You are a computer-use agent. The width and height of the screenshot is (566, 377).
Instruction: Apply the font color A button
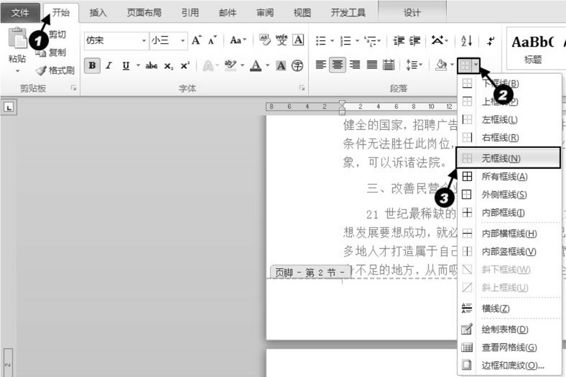256,66
